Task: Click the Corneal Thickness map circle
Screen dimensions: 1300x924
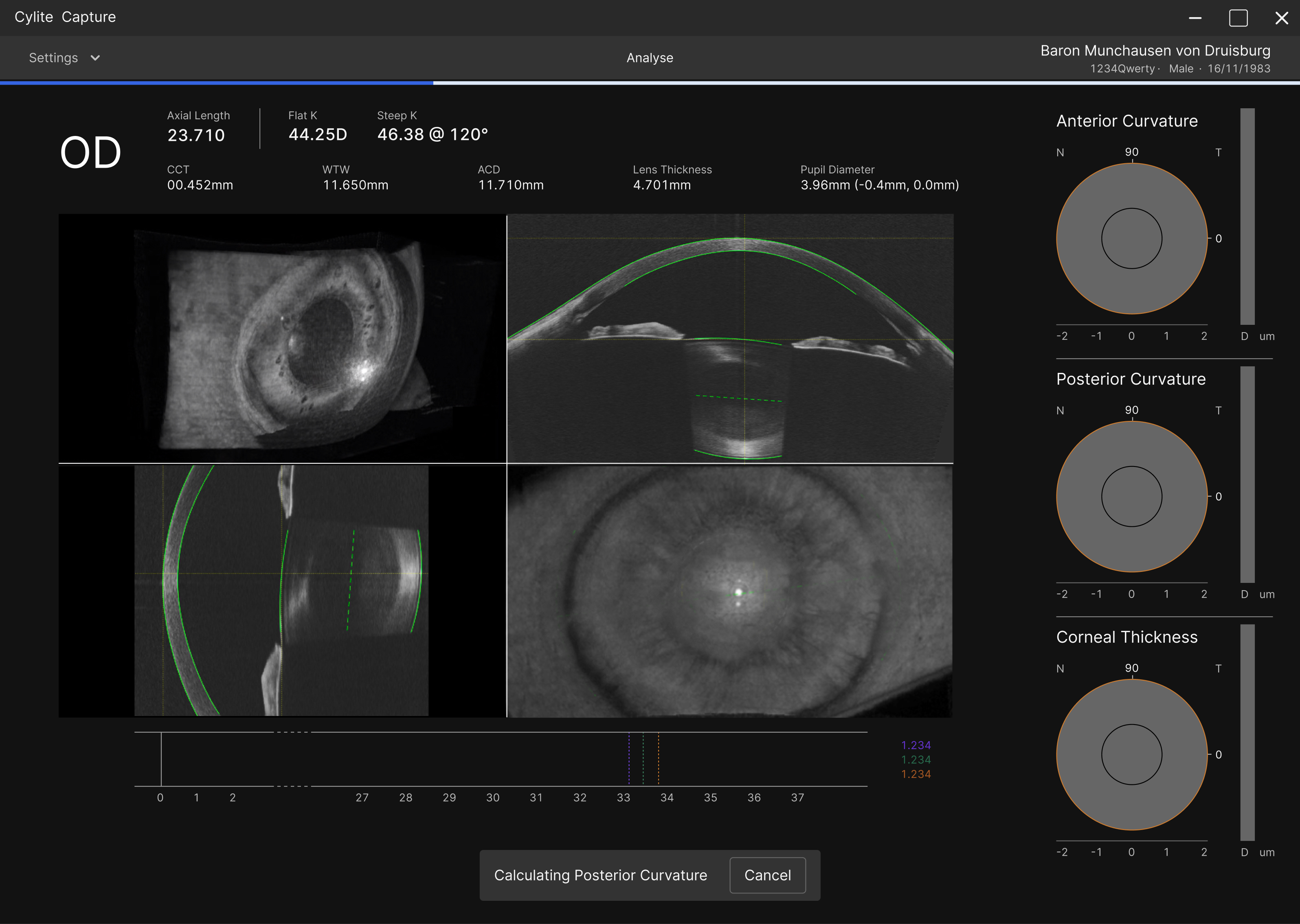Action: point(1131,754)
